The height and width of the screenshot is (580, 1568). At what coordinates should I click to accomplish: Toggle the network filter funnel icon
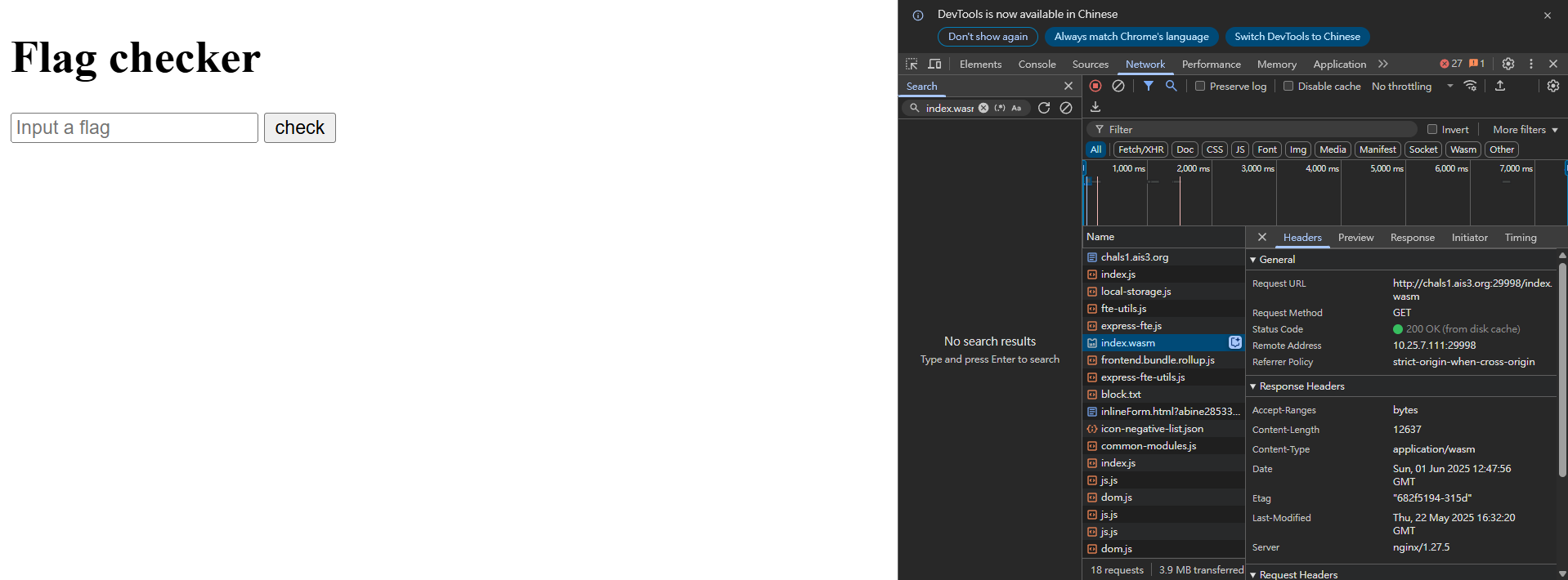(x=1149, y=86)
